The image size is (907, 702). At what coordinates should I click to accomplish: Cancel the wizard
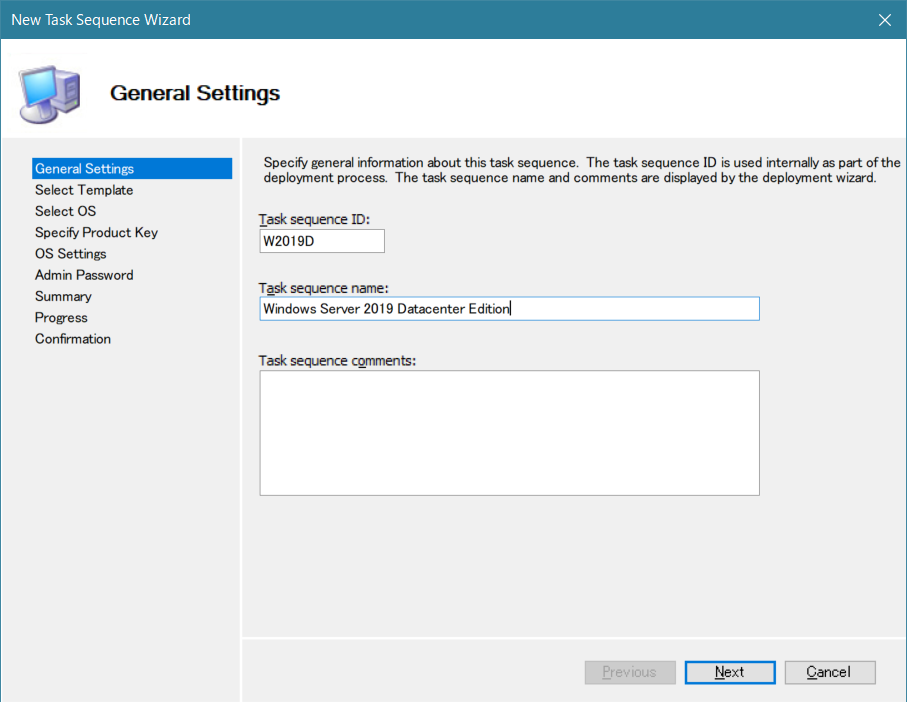pyautogui.click(x=830, y=673)
